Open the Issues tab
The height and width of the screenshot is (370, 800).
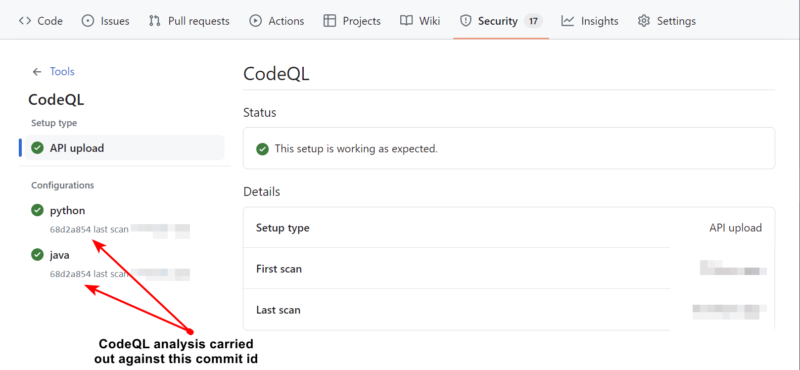point(106,21)
